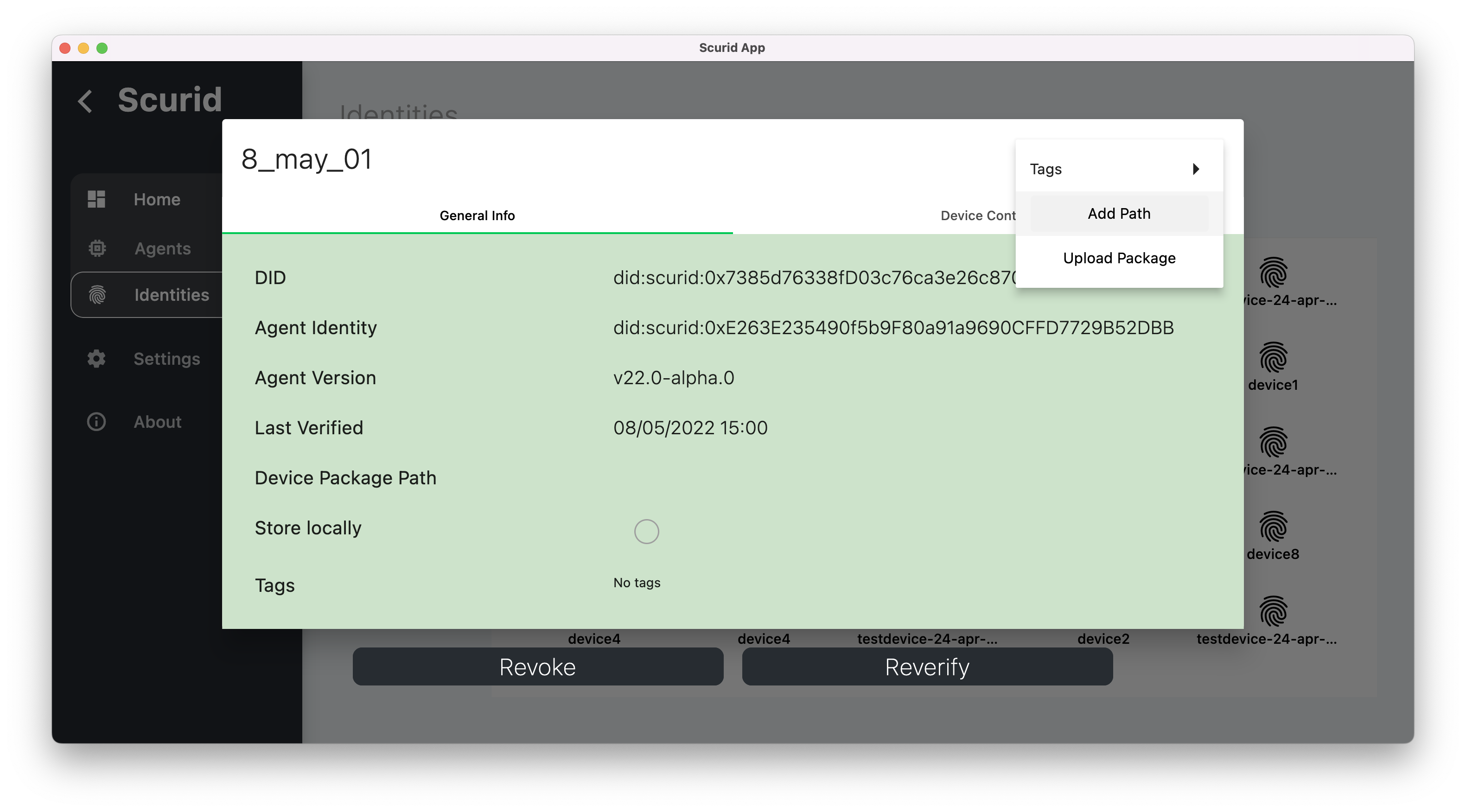Open the Settings gear icon
The width and height of the screenshot is (1466, 812).
click(x=96, y=358)
